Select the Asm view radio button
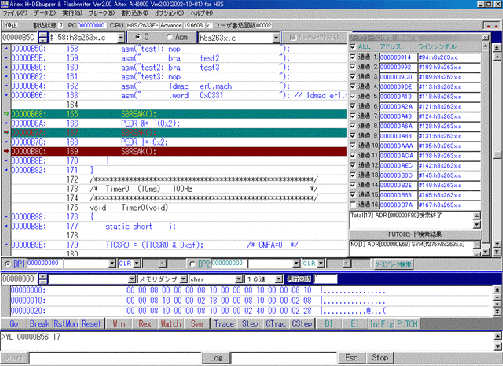 click(169, 37)
